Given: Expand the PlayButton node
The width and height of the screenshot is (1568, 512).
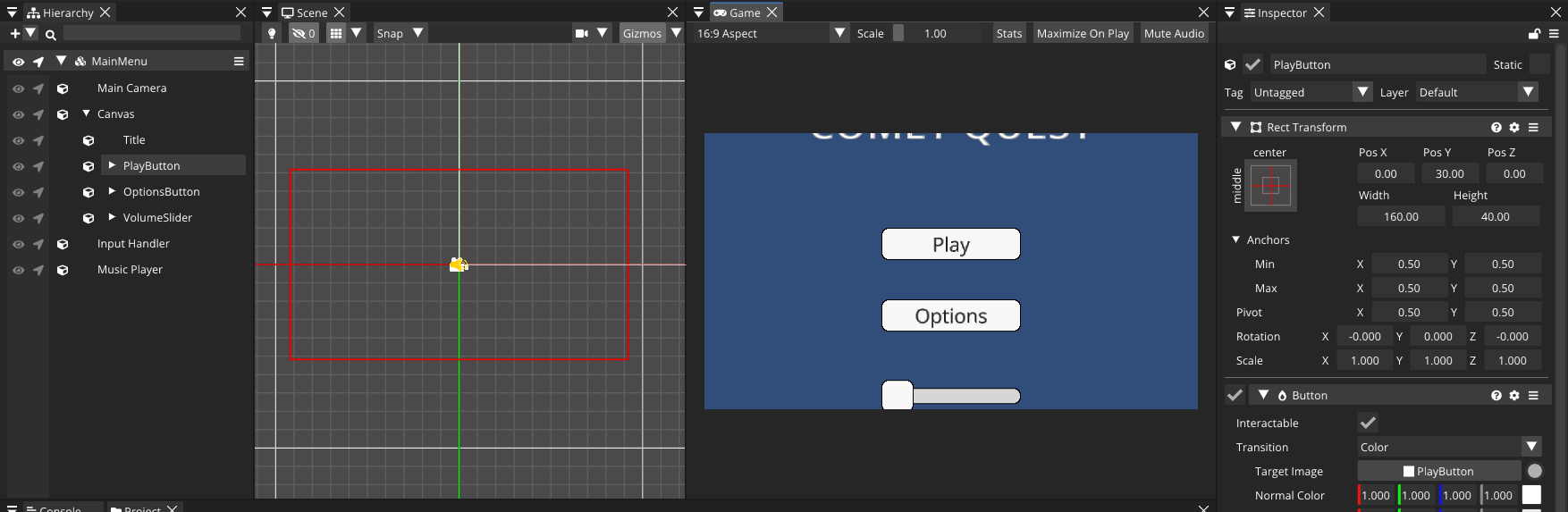Looking at the screenshot, I should coord(112,165).
